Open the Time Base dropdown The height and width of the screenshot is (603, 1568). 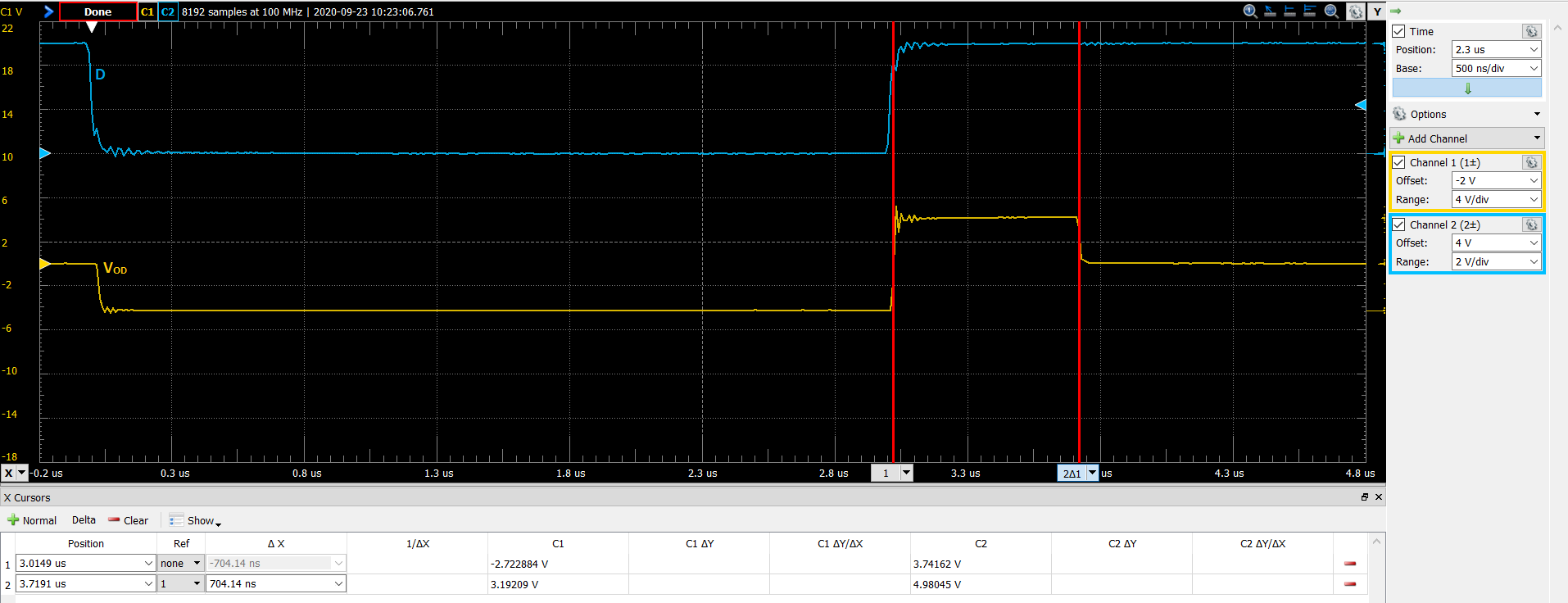point(1534,69)
